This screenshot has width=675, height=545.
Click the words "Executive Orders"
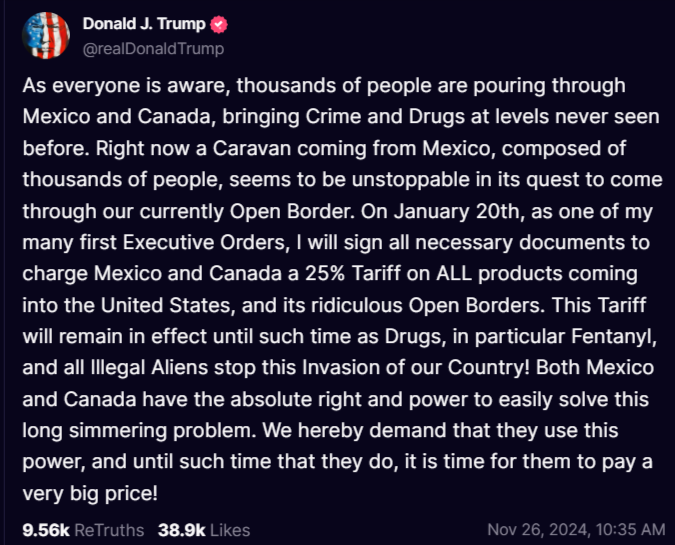coord(204,242)
